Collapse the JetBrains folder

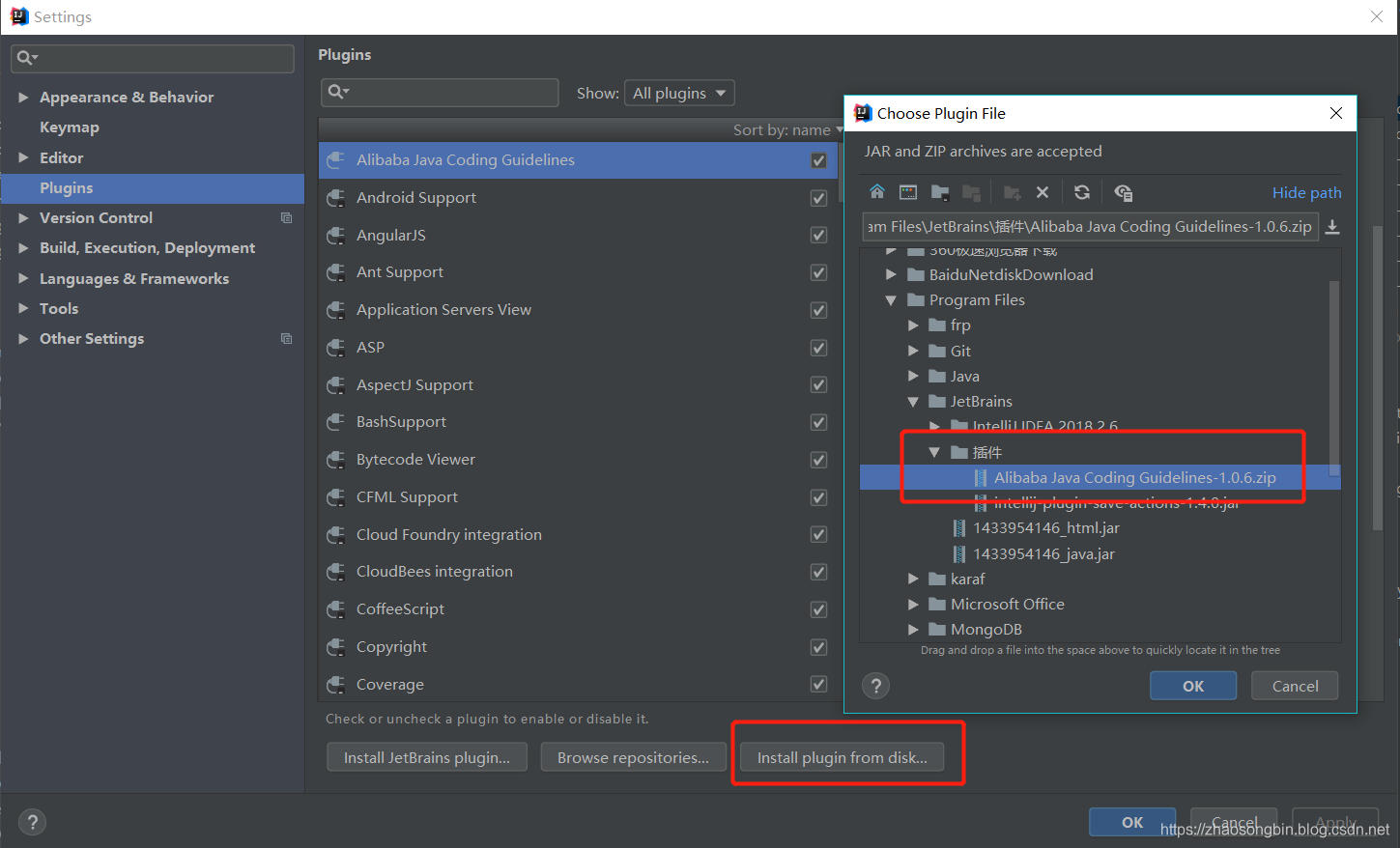coord(913,402)
